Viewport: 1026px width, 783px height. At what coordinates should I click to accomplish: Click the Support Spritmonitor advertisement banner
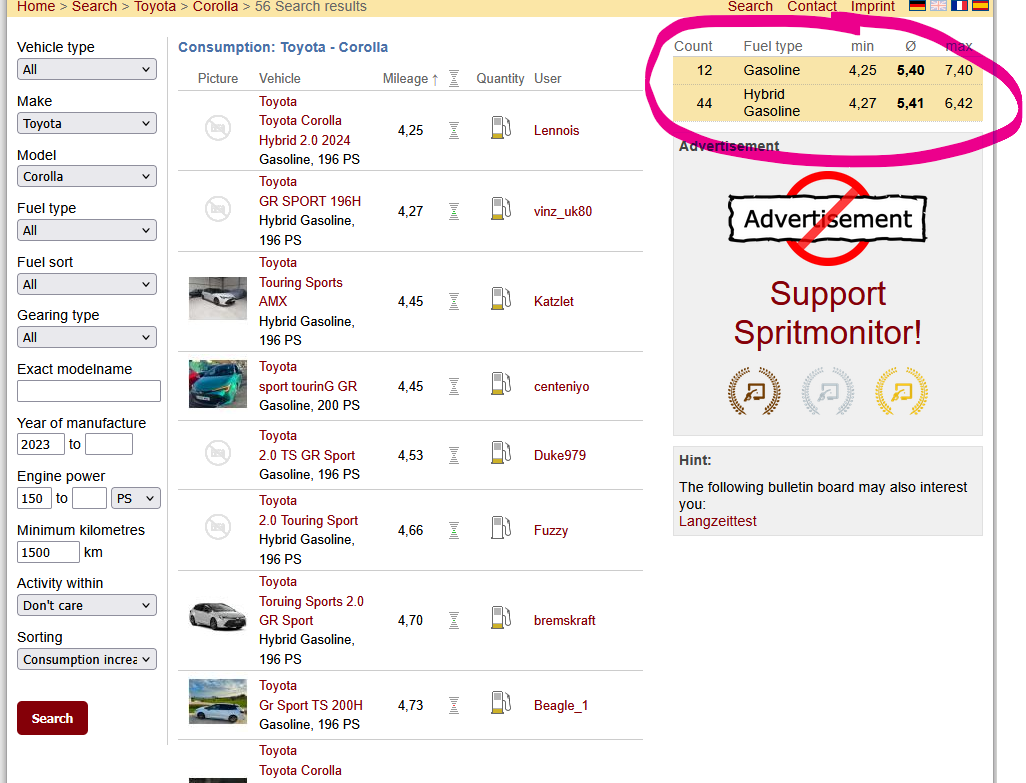click(828, 294)
